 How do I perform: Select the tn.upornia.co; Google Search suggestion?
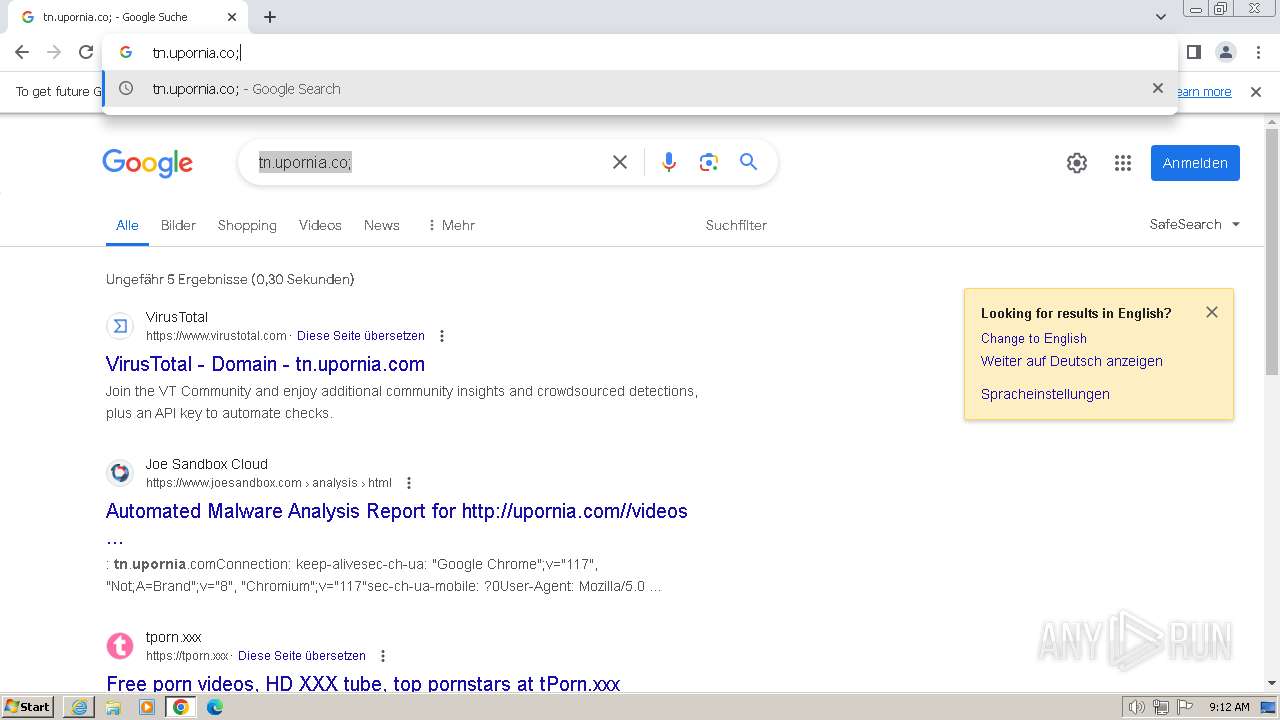(x=640, y=89)
